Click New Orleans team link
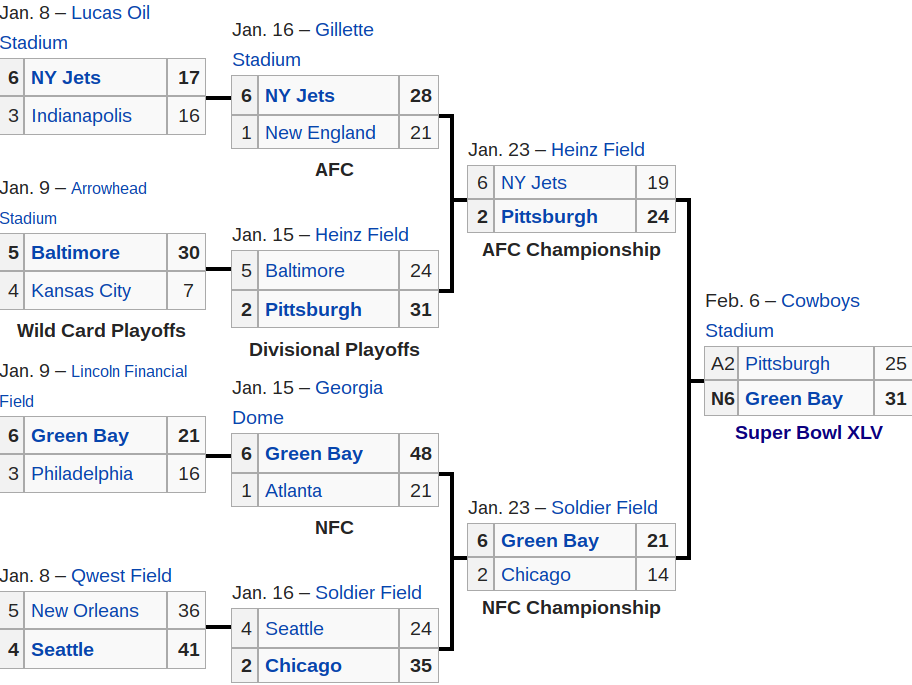Image resolution: width=912 pixels, height=685 pixels. click(85, 611)
